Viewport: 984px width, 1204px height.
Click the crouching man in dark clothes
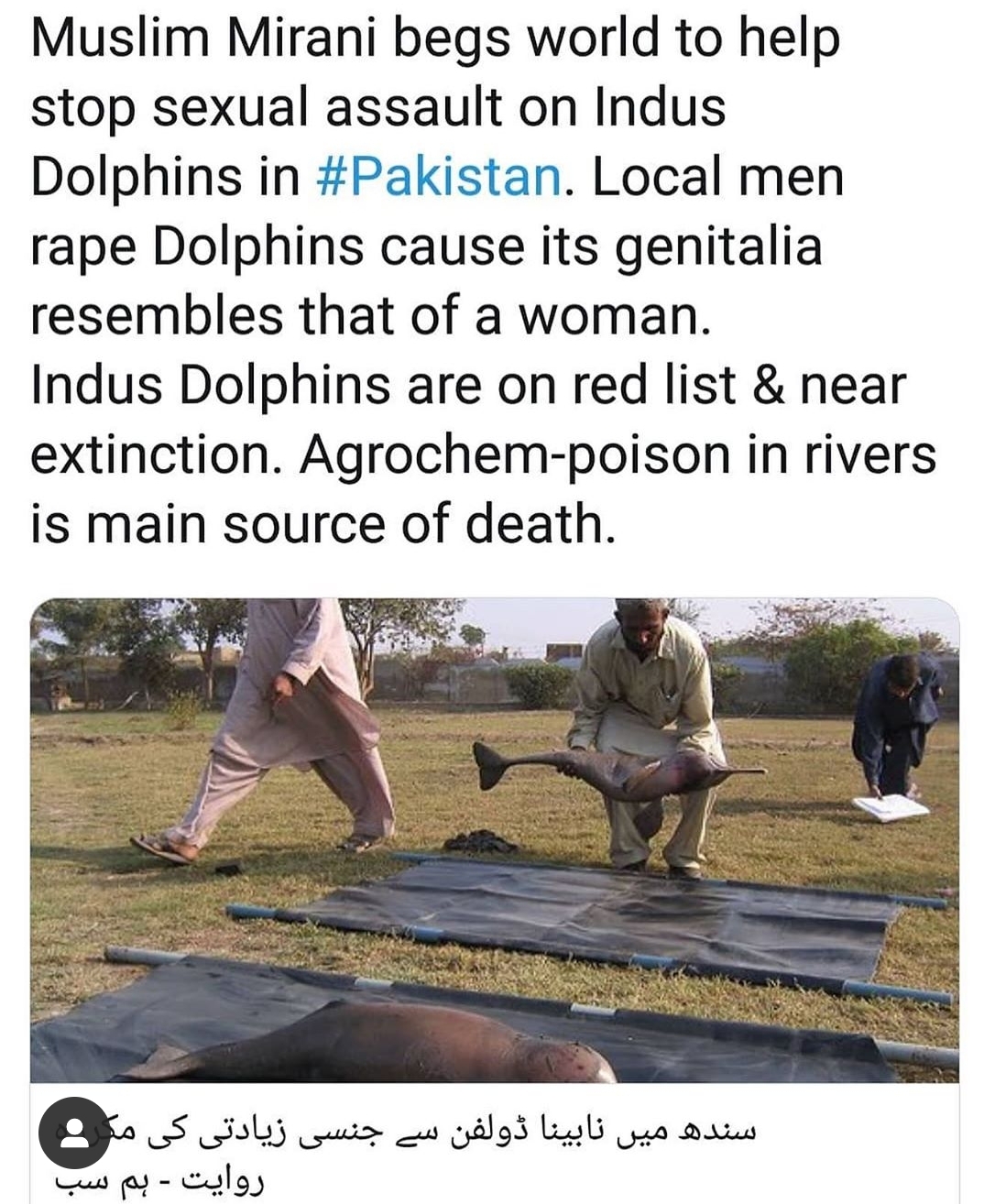[896, 721]
